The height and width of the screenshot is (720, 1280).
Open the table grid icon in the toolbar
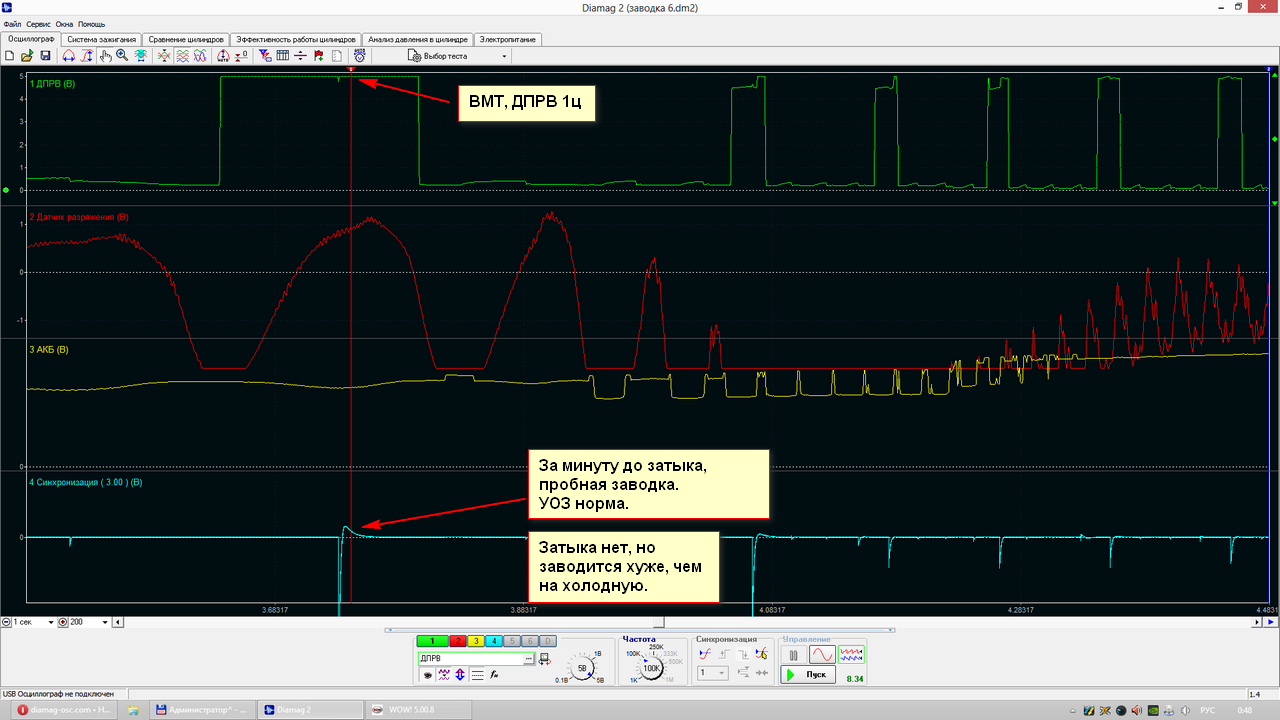tap(282, 56)
